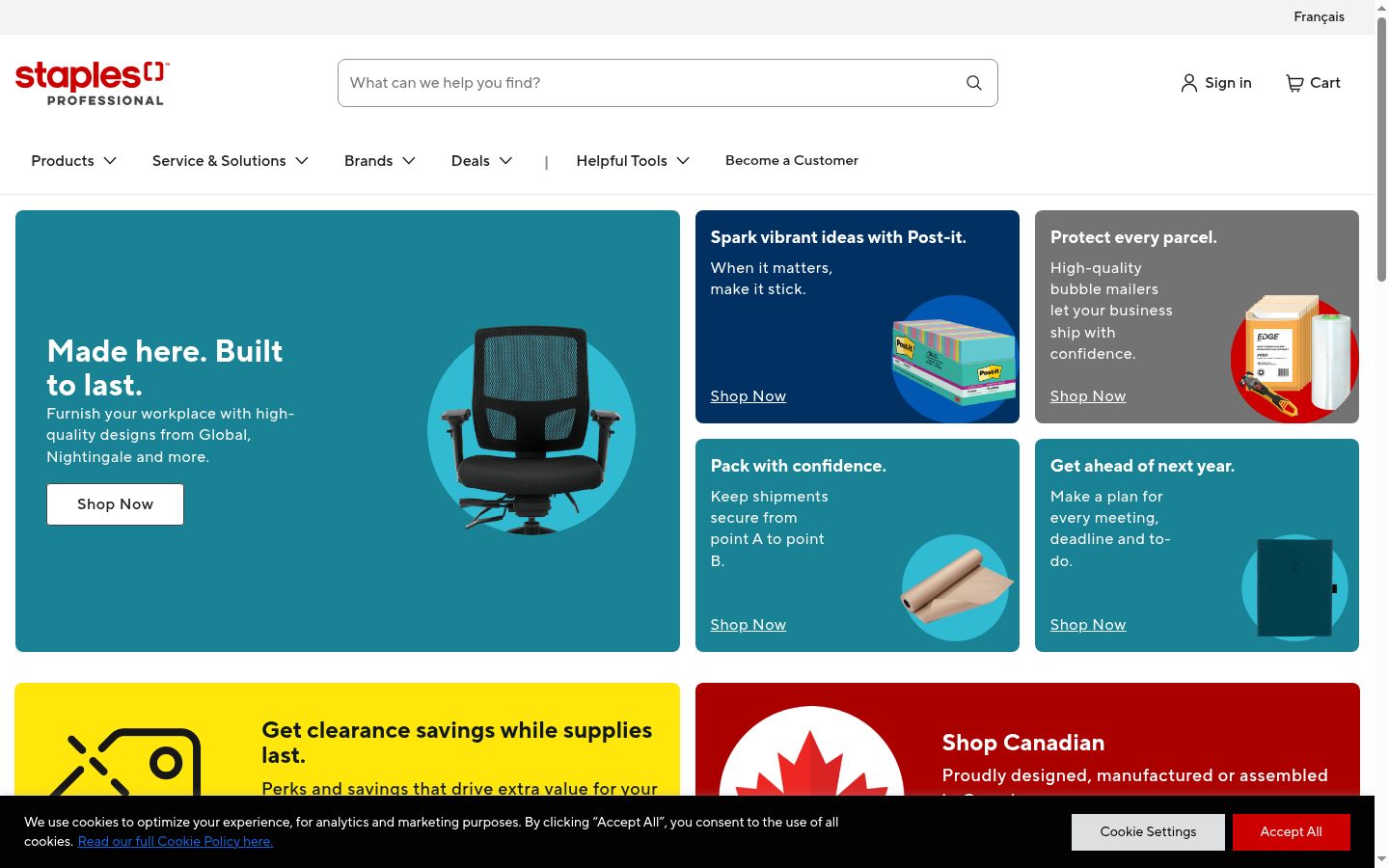Click the Post-it notes product image
Screen dimensions: 1389x868
click(953, 360)
